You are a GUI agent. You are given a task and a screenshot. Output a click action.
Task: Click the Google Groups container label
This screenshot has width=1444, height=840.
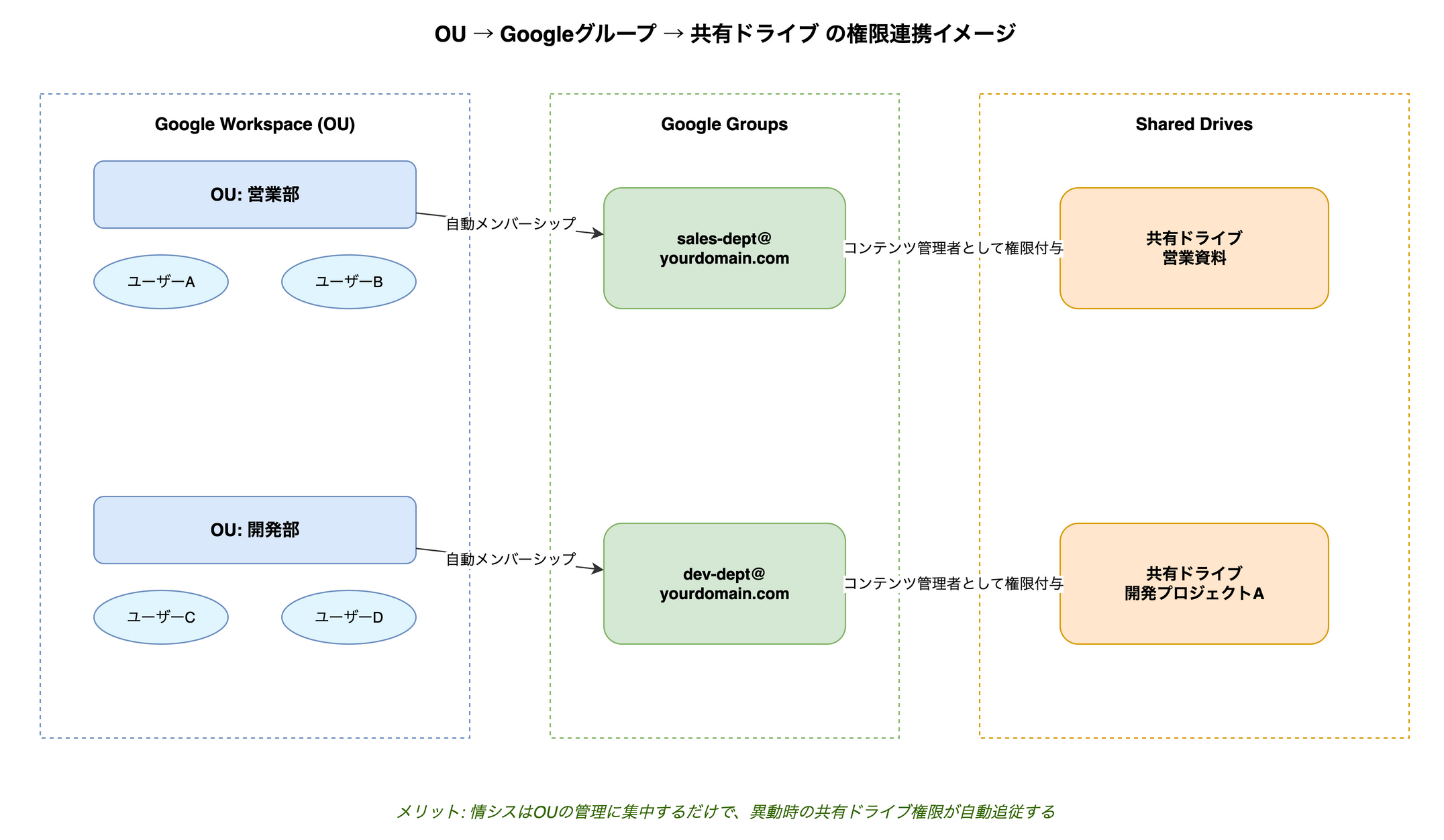(725, 124)
